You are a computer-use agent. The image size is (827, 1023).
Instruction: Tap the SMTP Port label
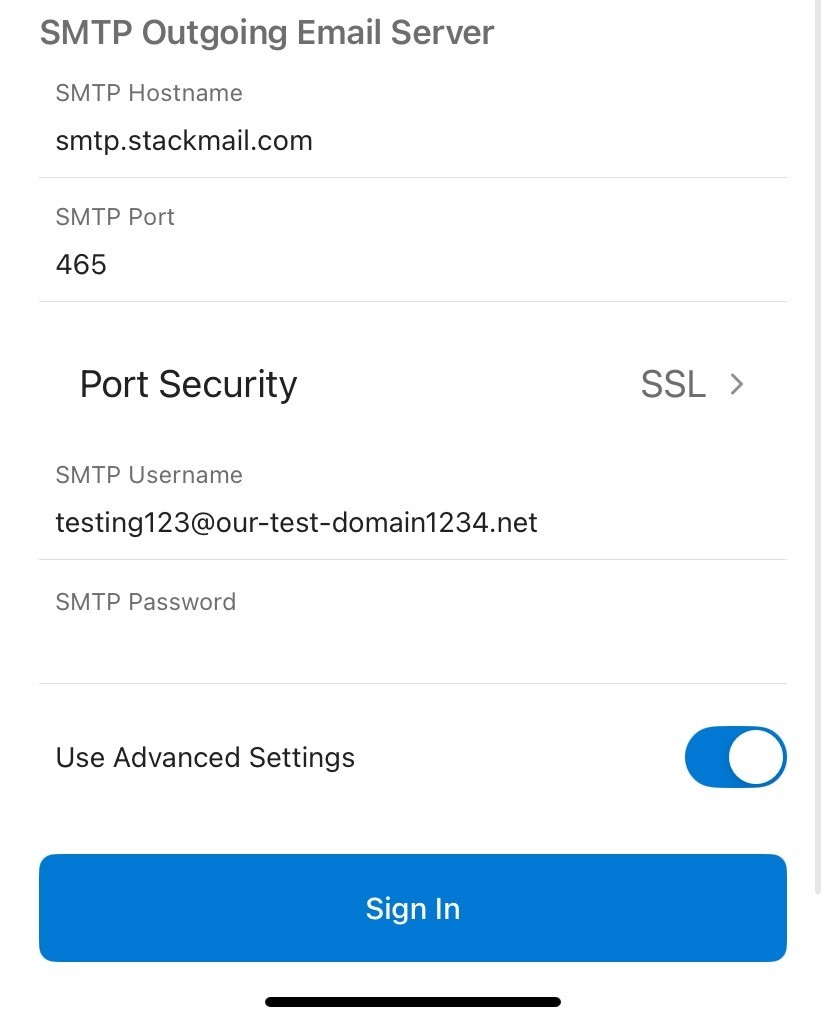tap(115, 217)
